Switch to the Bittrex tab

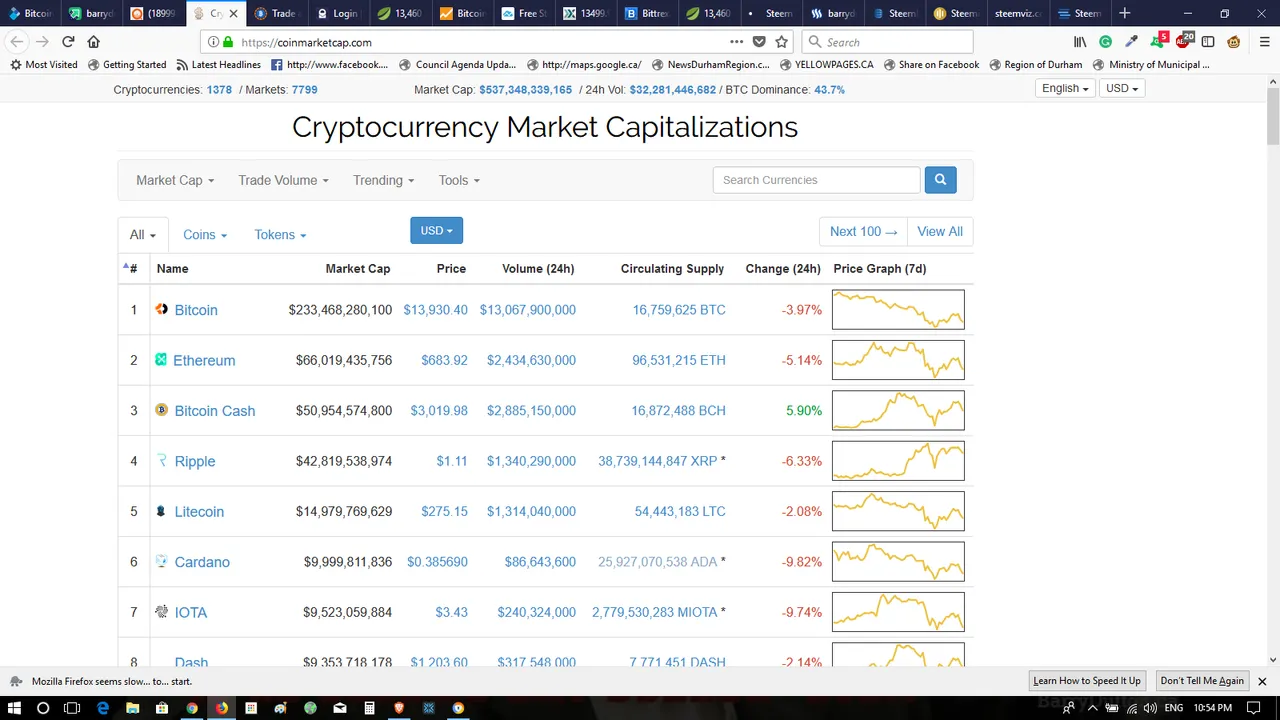coord(647,14)
